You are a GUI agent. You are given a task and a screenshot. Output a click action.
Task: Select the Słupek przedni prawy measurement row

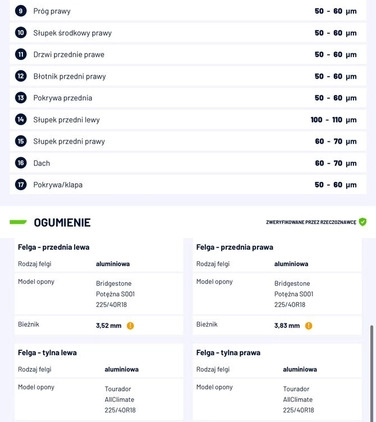[x=188, y=141]
